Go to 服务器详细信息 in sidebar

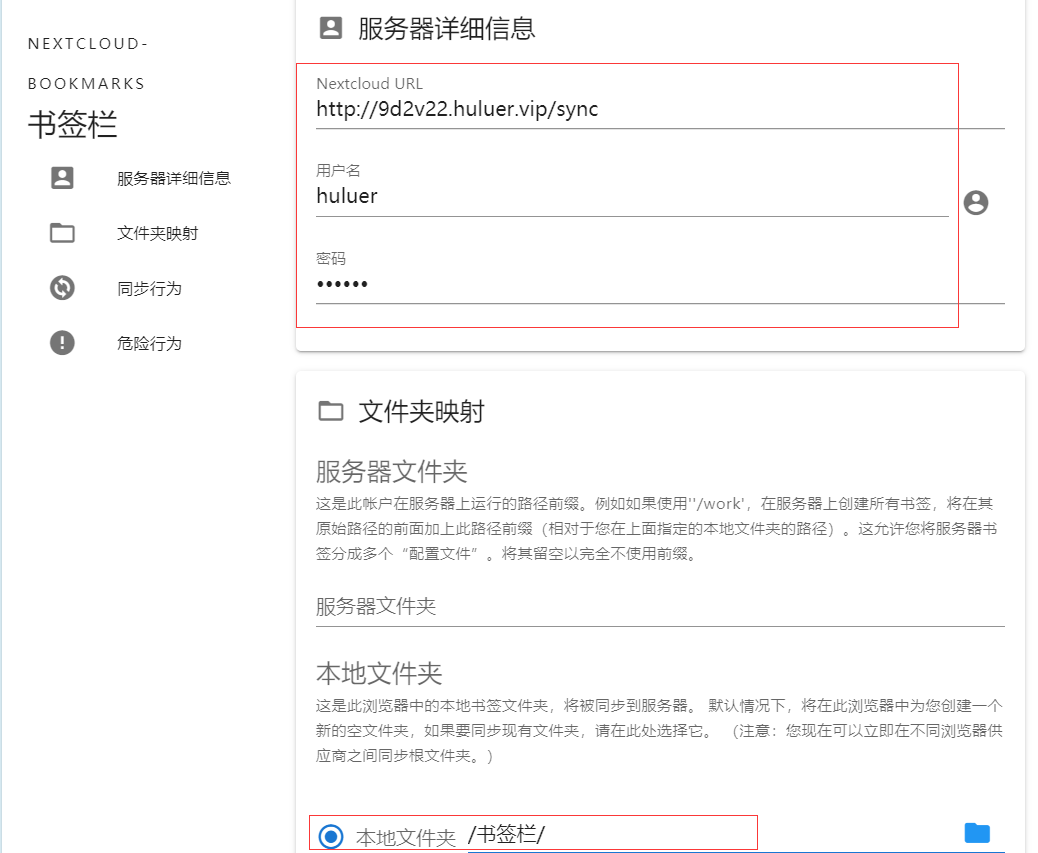point(173,178)
